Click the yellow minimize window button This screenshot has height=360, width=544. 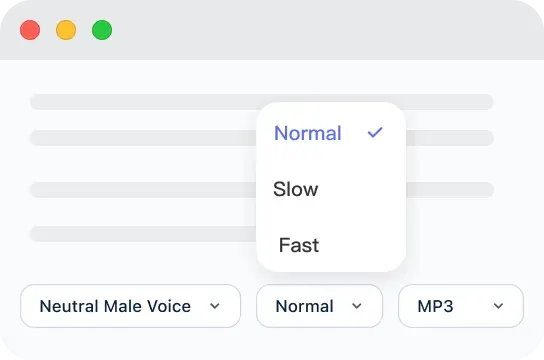click(66, 30)
